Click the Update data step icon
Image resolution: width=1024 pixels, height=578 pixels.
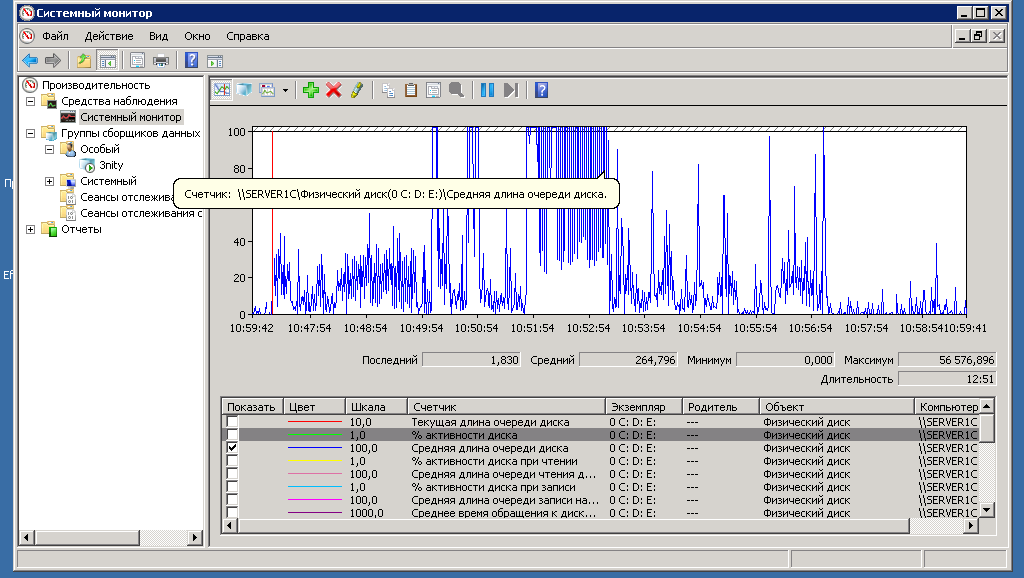point(510,90)
